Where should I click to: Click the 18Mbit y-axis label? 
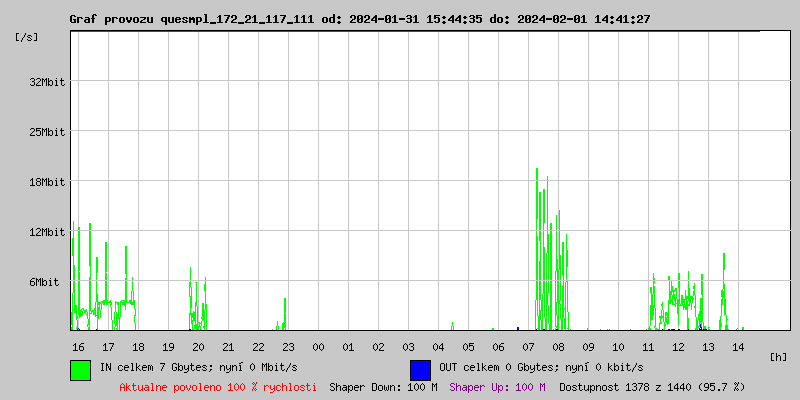pos(47,182)
